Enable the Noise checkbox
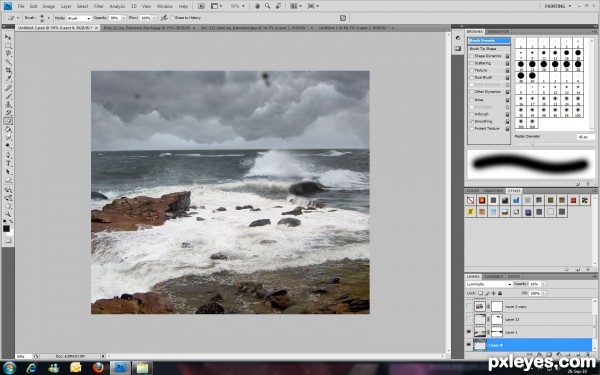 click(x=472, y=100)
